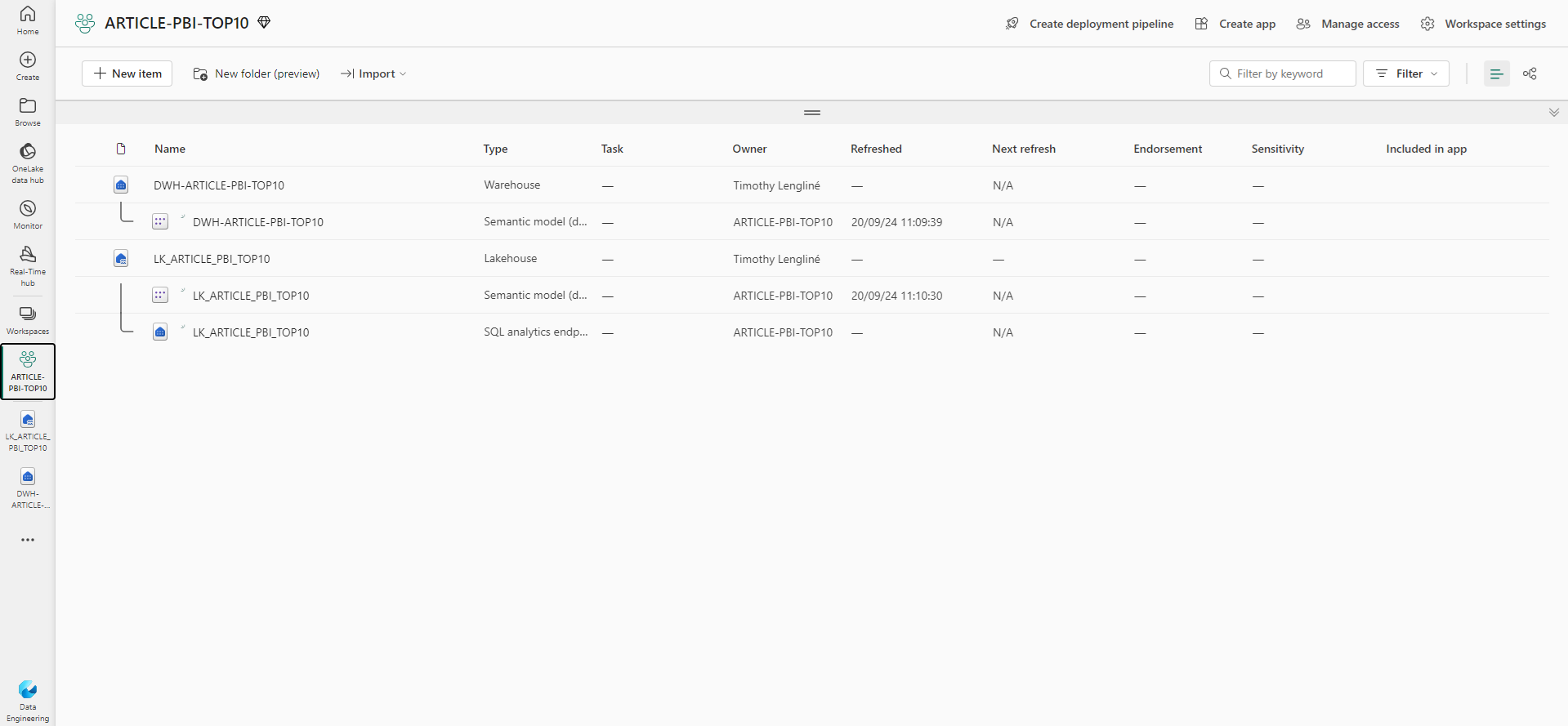Viewport: 1568px width, 726px height.
Task: Open the Create page from the sidebar
Action: (x=28, y=66)
